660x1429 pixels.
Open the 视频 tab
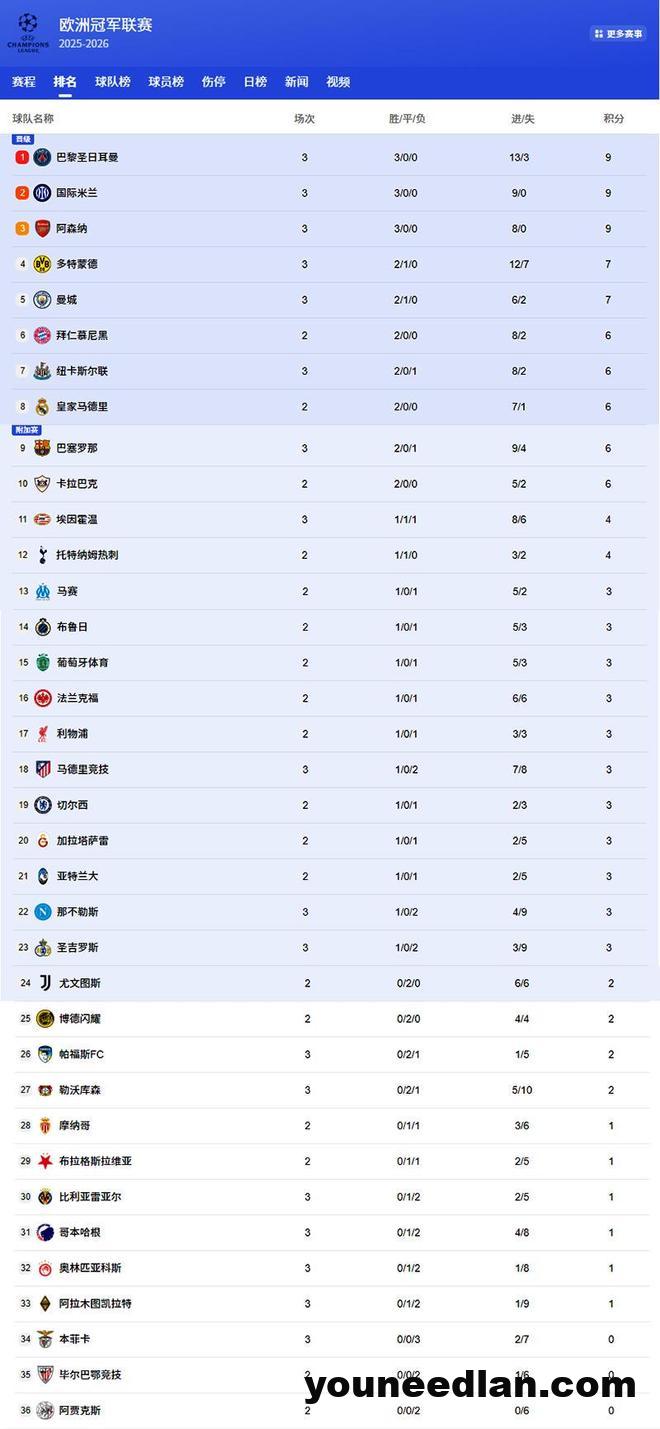point(338,82)
